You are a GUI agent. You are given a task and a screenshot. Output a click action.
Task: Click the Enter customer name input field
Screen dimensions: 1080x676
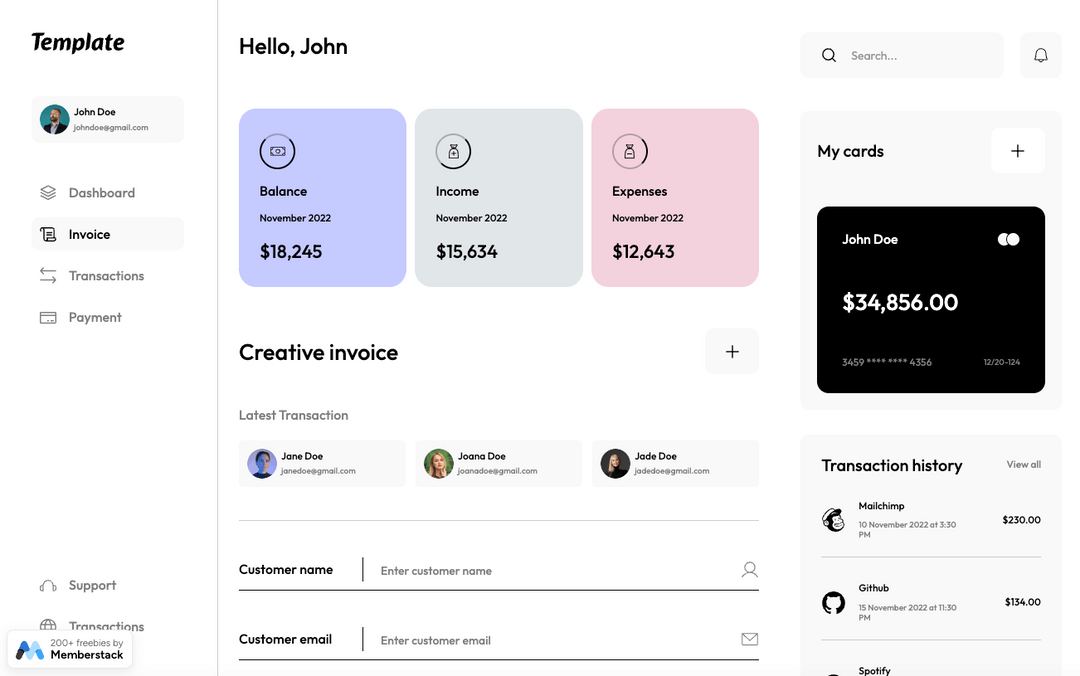point(500,570)
